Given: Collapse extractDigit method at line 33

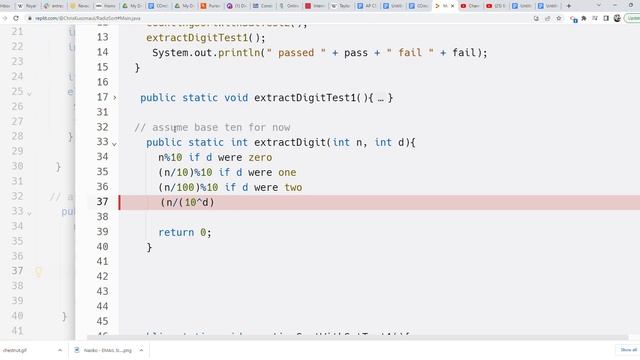Looking at the screenshot, I should click(115, 144).
